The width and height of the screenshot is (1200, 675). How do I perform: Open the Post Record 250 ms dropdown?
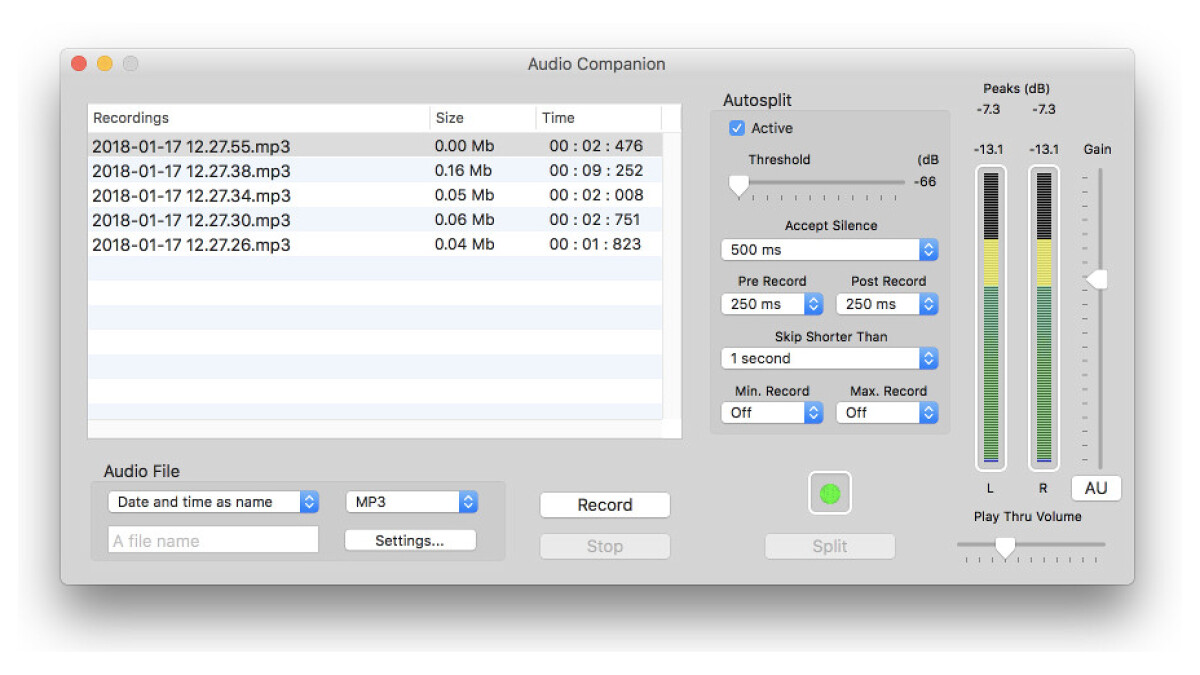pos(887,304)
